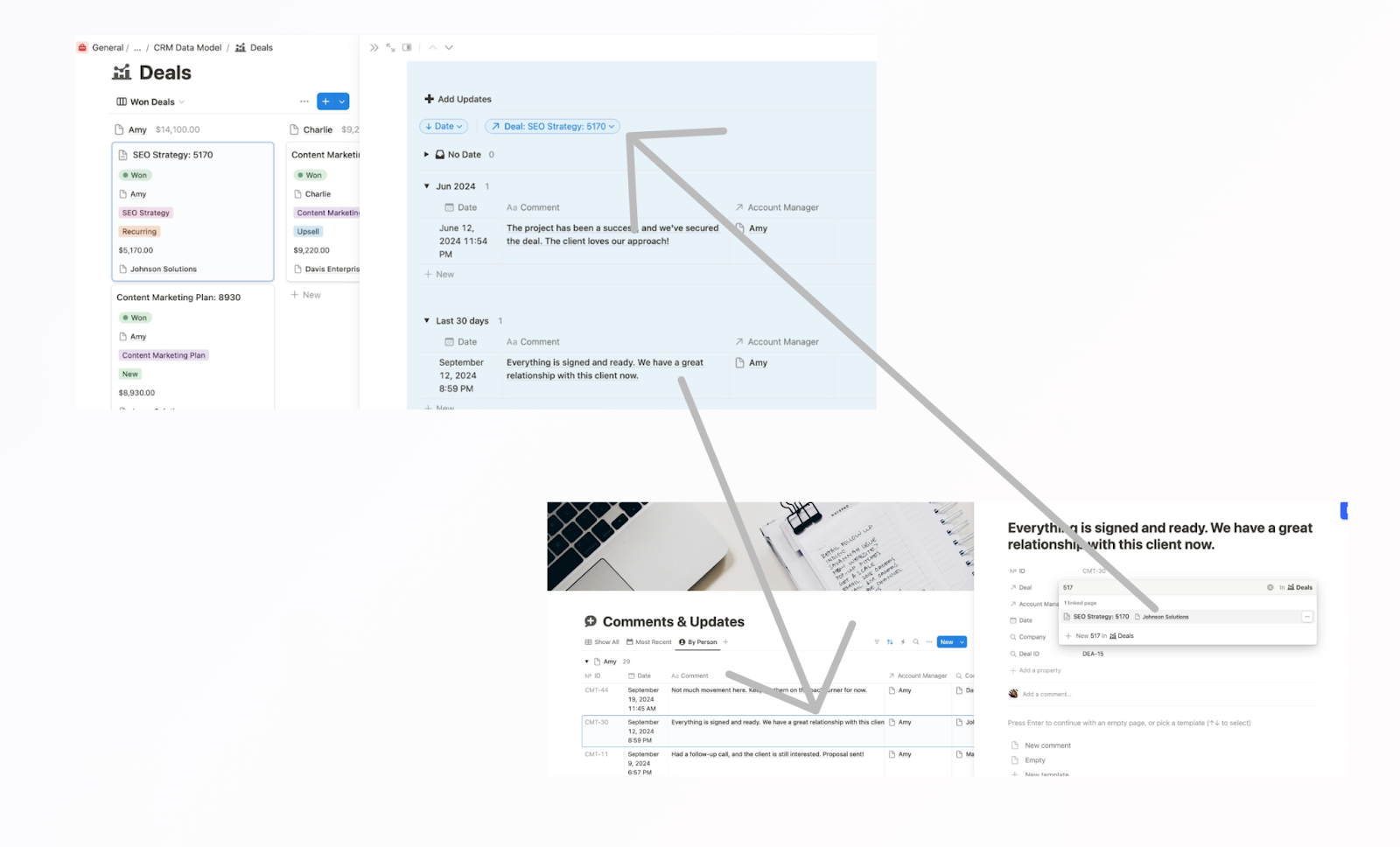Create New 517 in Deals
Image resolution: width=1400 pixels, height=847 pixels.
pyautogui.click(x=1099, y=636)
